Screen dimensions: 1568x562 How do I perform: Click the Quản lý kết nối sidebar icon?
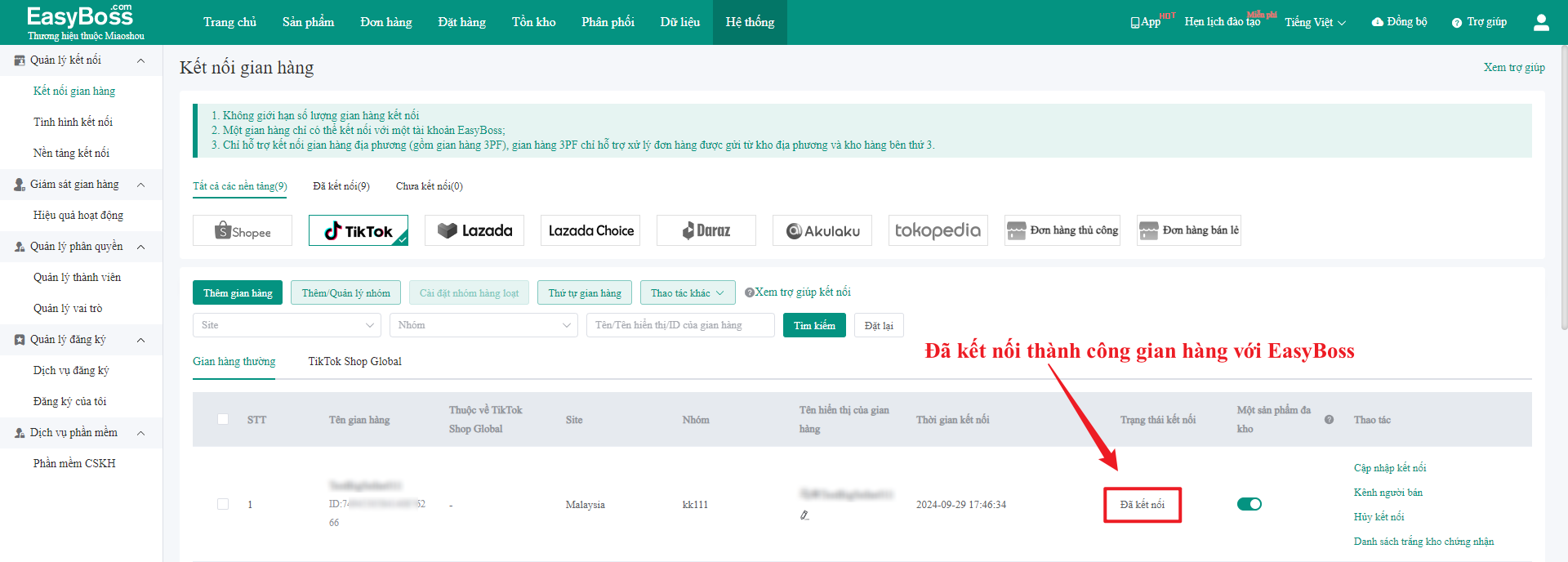click(20, 60)
